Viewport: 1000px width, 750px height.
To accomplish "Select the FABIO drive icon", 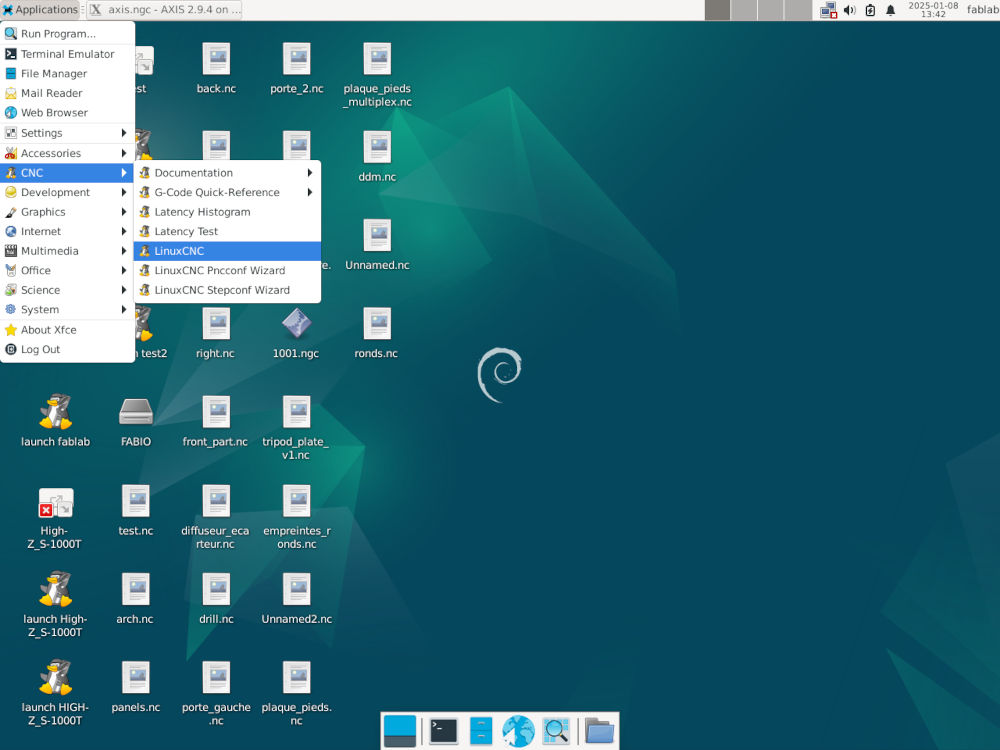I will 136,411.
